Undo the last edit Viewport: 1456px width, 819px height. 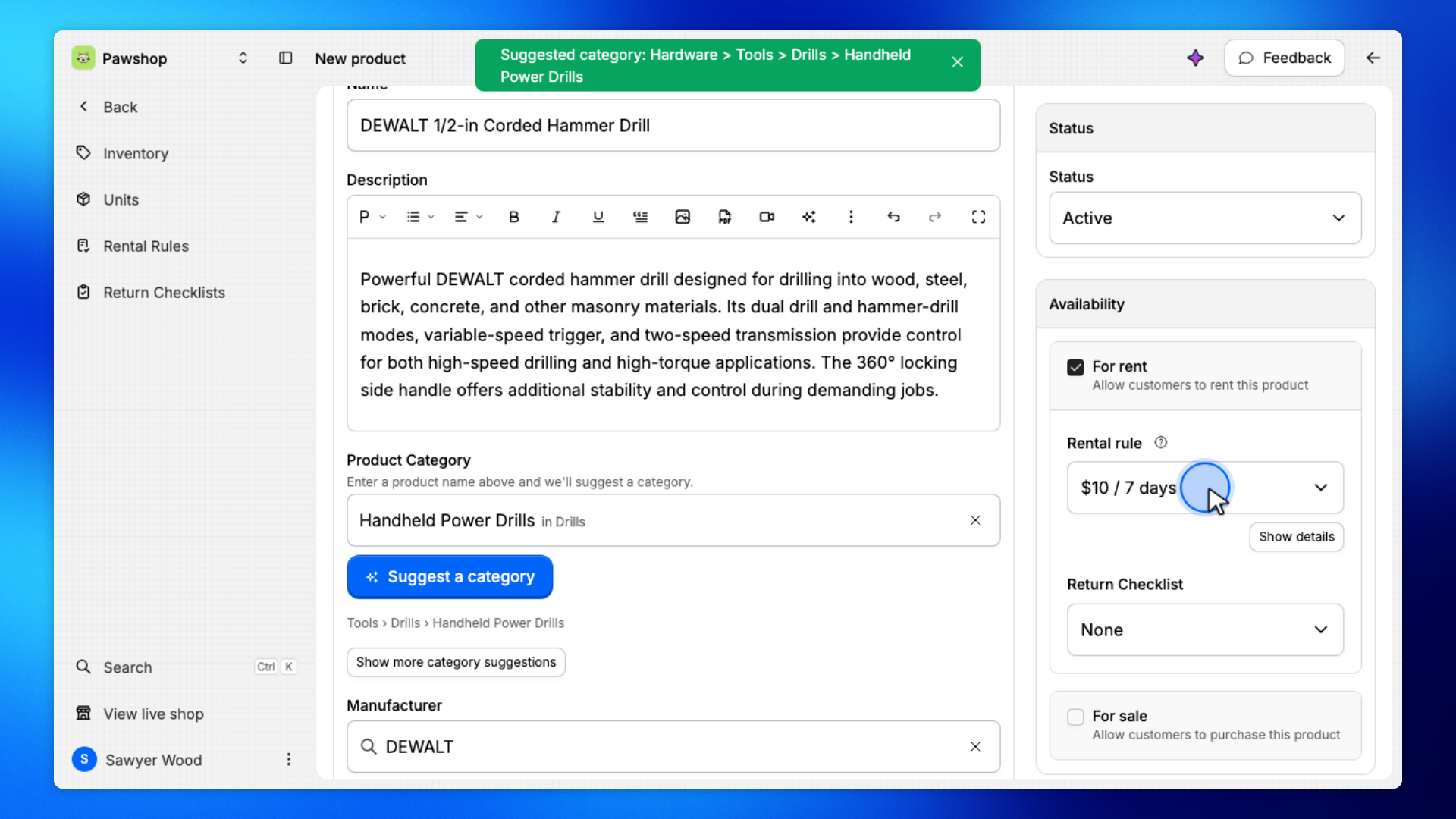[893, 217]
